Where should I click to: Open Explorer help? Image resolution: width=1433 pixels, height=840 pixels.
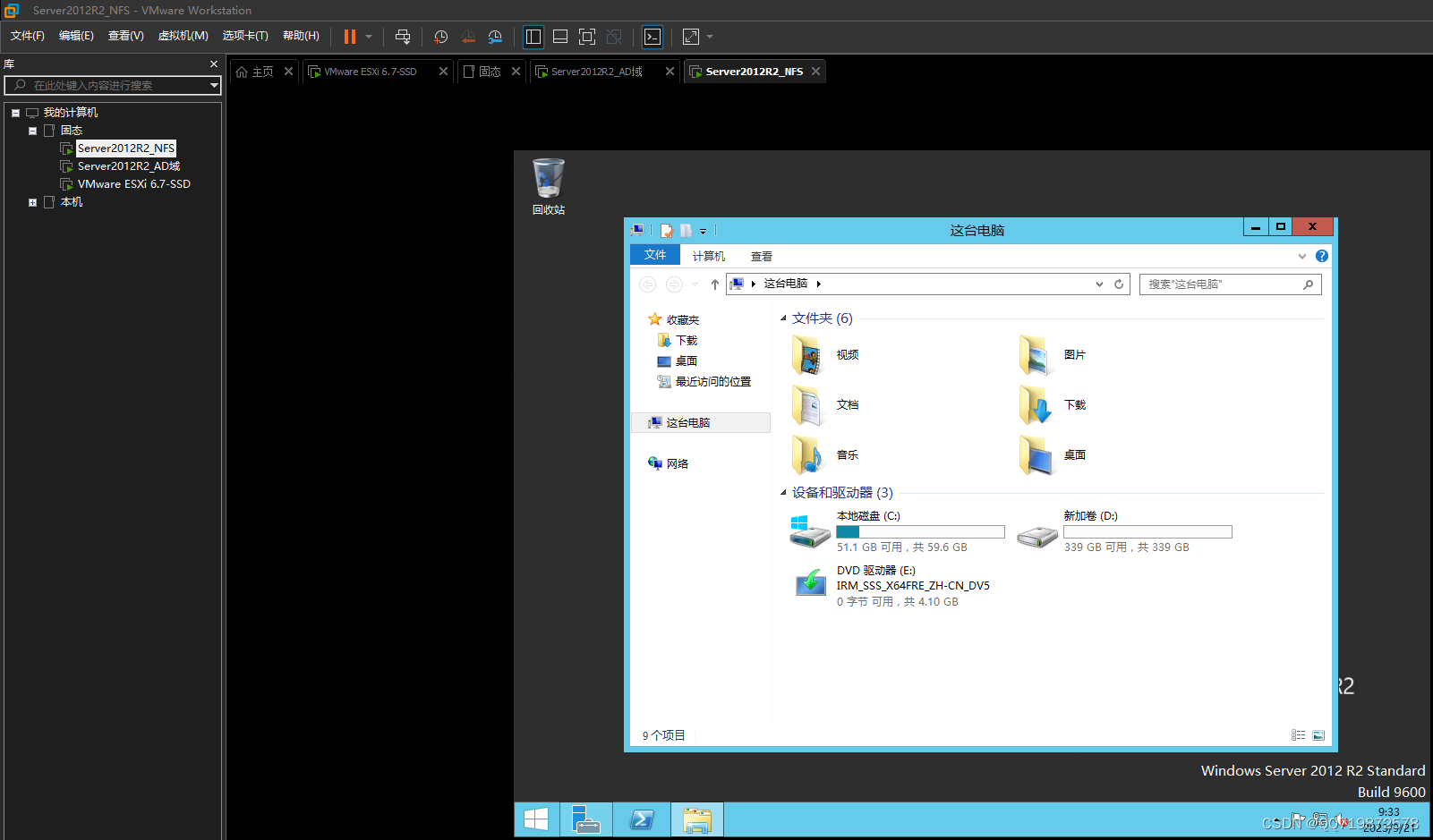pyautogui.click(x=1322, y=256)
